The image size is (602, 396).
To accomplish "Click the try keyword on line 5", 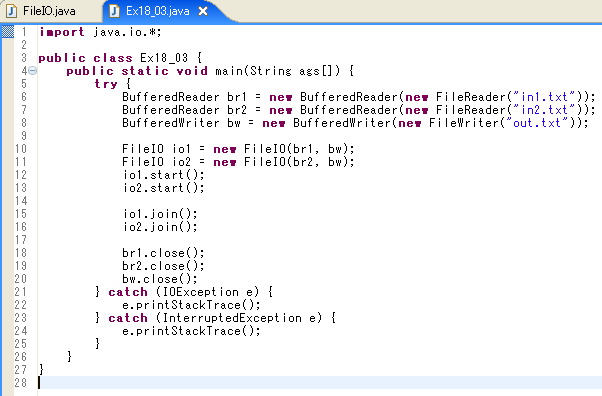I will pos(106,84).
